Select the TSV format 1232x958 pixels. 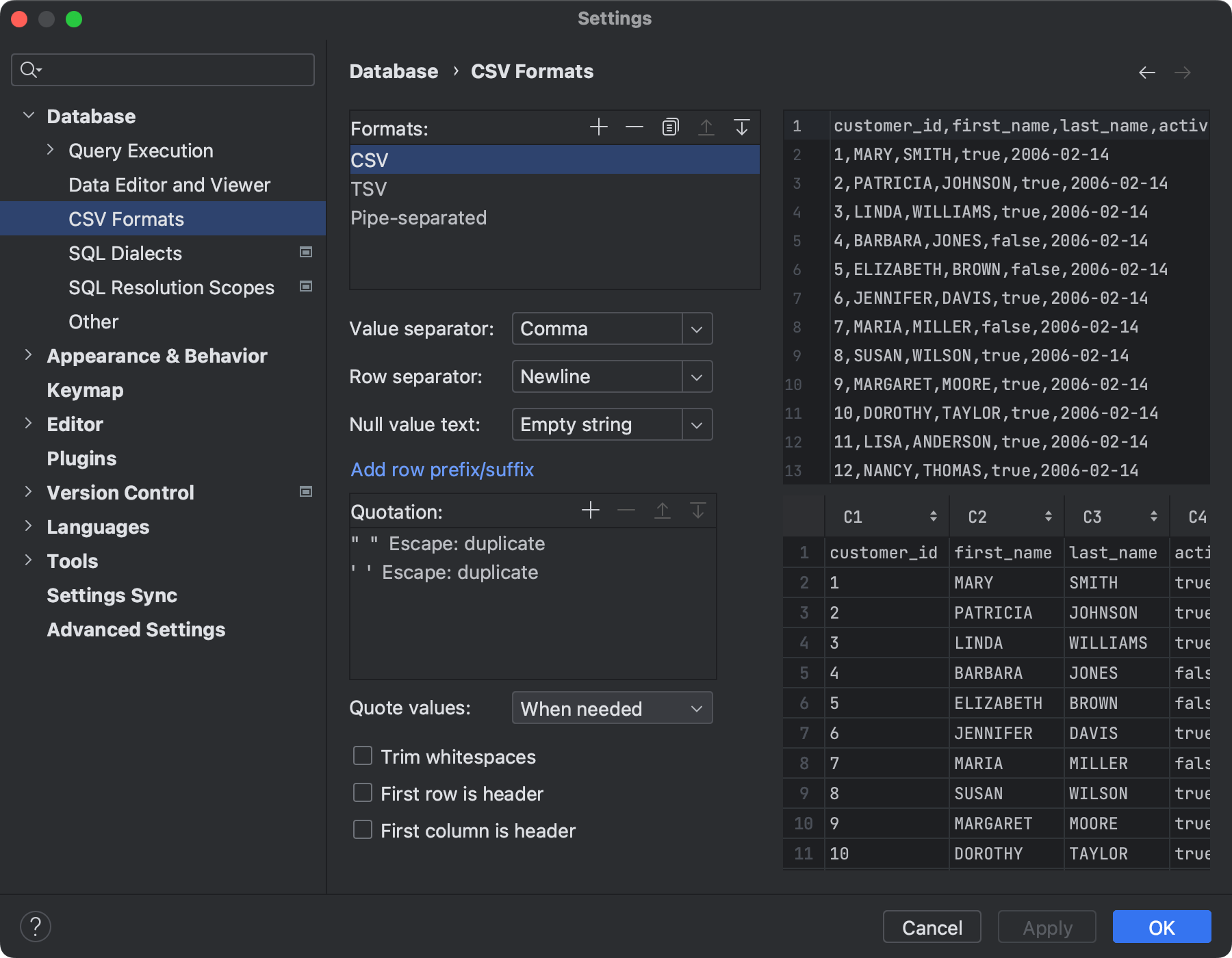[x=369, y=188]
